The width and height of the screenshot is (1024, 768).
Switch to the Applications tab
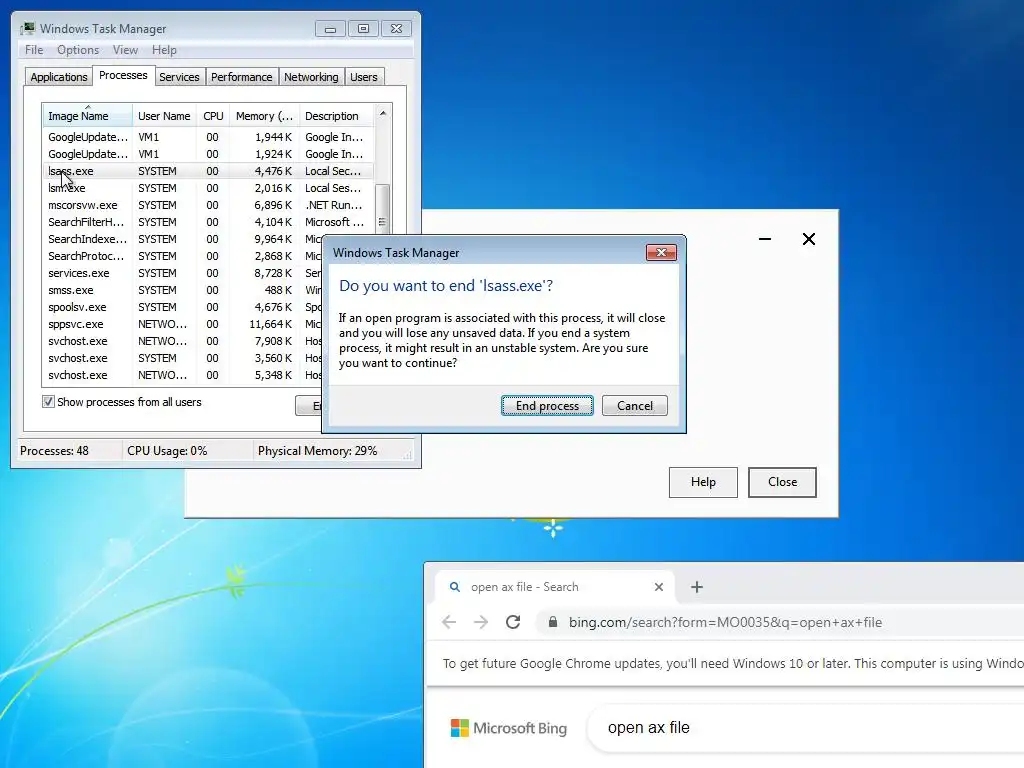click(x=59, y=77)
